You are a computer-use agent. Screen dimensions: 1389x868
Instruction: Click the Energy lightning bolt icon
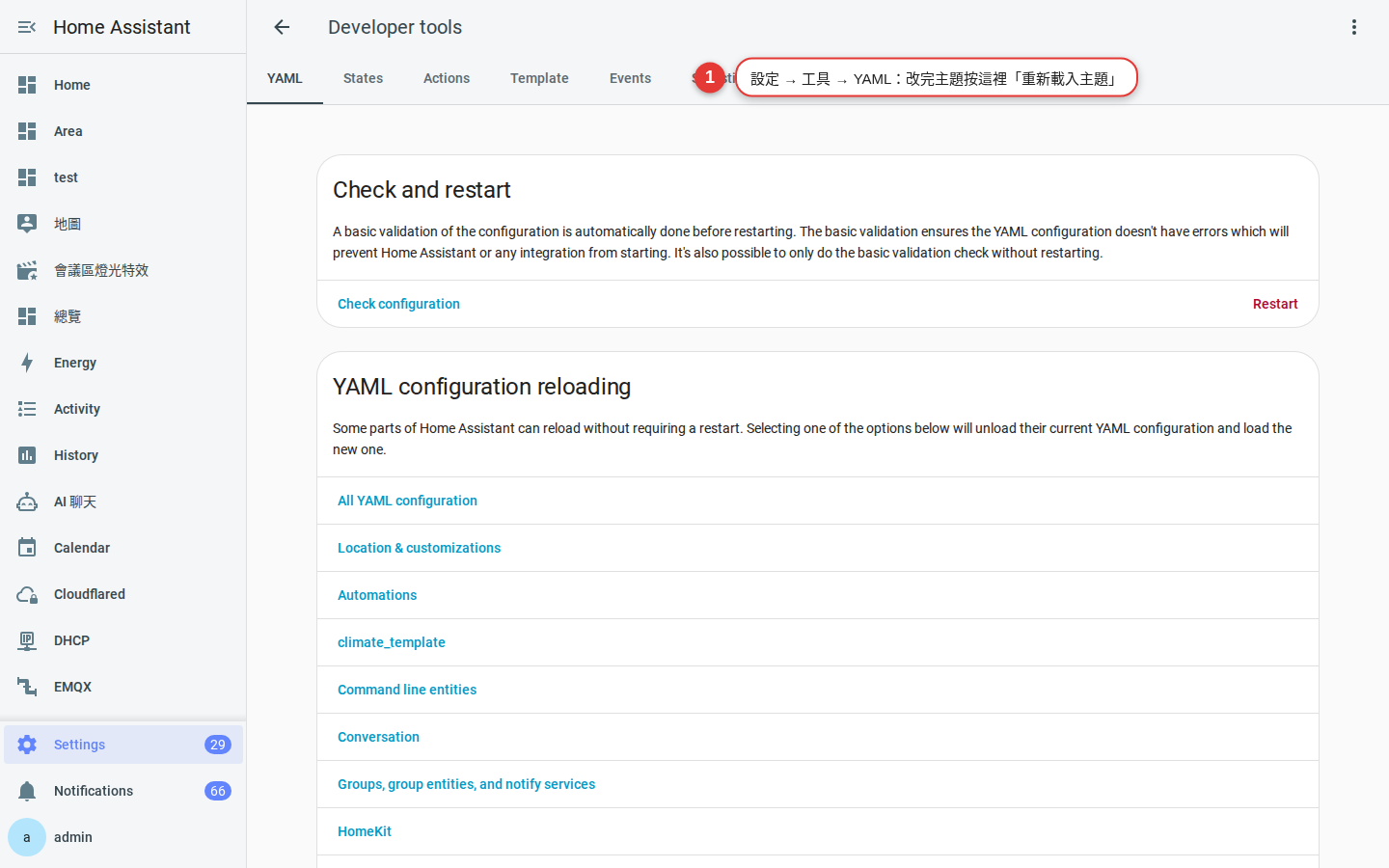27,363
